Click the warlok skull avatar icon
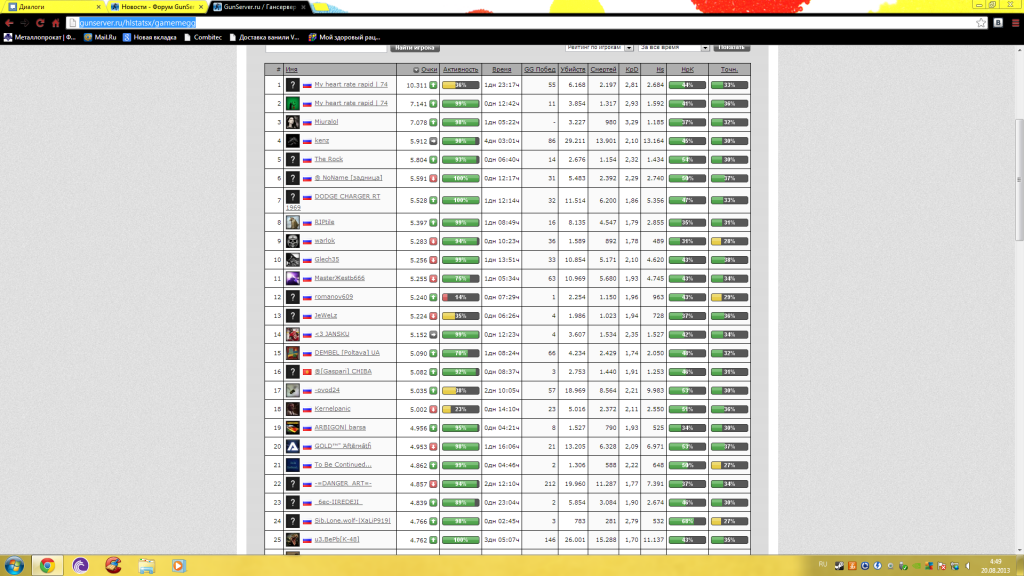Screen dimensions: 1024x576 pos(292,241)
